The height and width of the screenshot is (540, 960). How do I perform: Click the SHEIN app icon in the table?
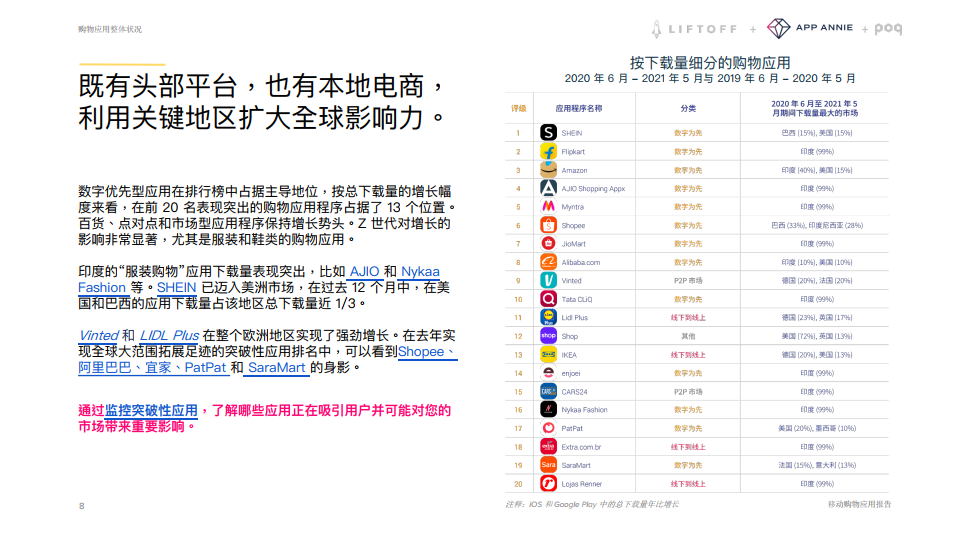pos(548,132)
